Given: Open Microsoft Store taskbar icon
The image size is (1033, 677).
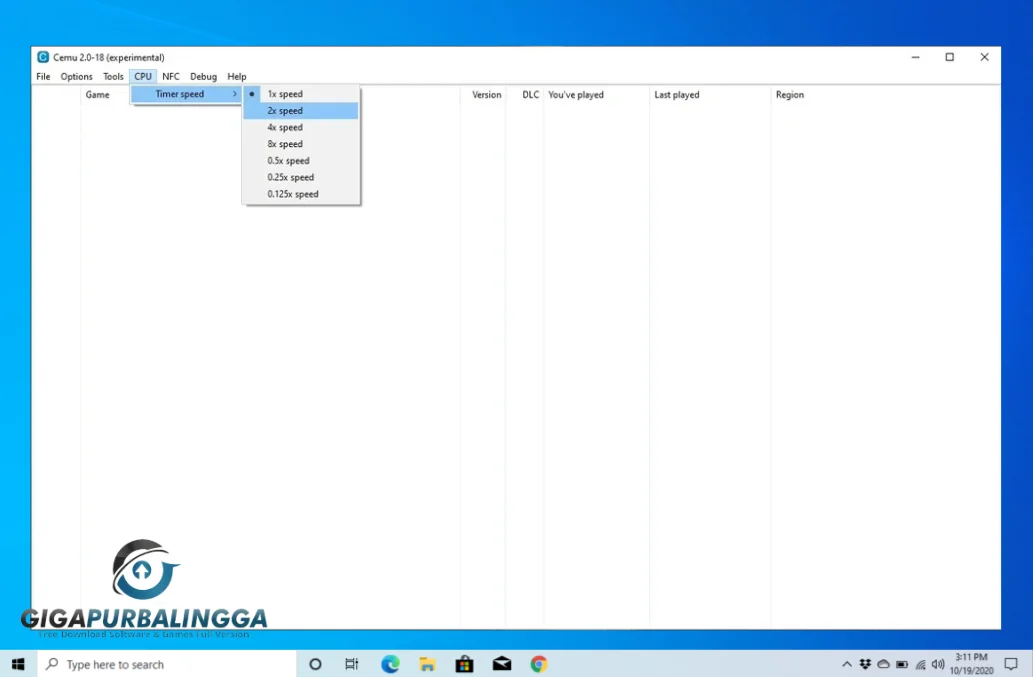Looking at the screenshot, I should coord(464,664).
